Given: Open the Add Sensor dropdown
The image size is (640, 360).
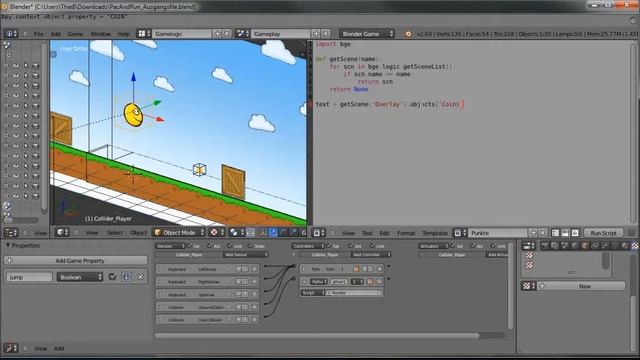Looking at the screenshot, I should [x=245, y=254].
